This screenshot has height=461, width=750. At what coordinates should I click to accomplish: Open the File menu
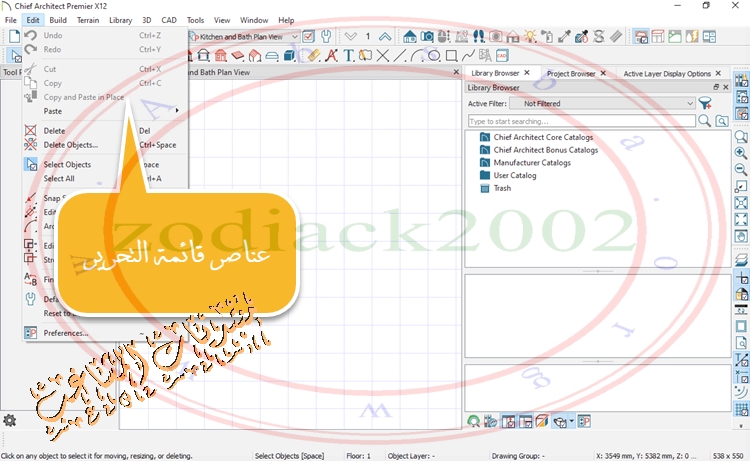pos(11,20)
